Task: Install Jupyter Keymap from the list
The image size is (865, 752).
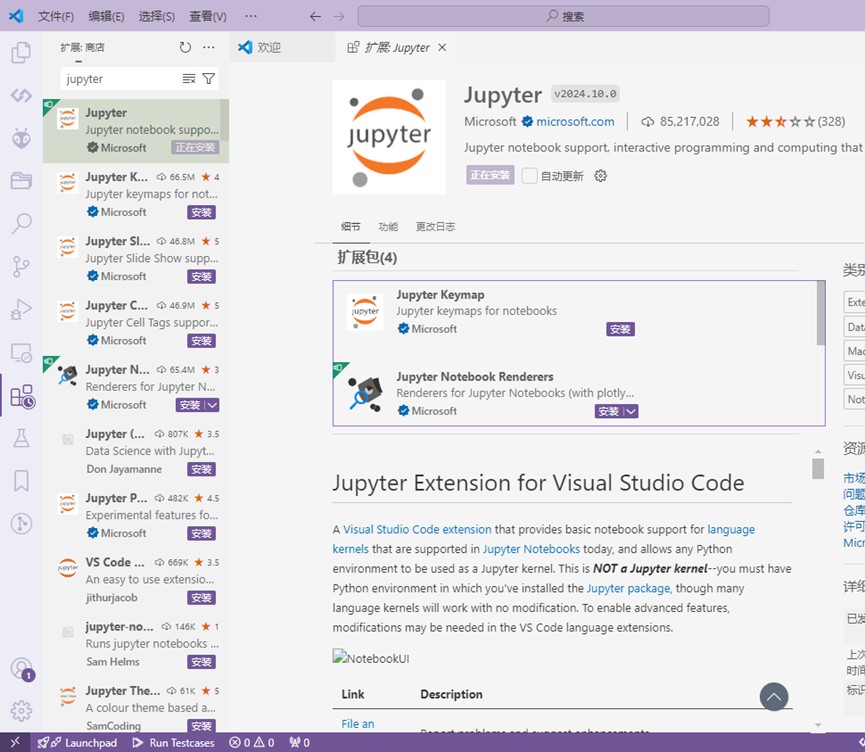Action: [201, 212]
